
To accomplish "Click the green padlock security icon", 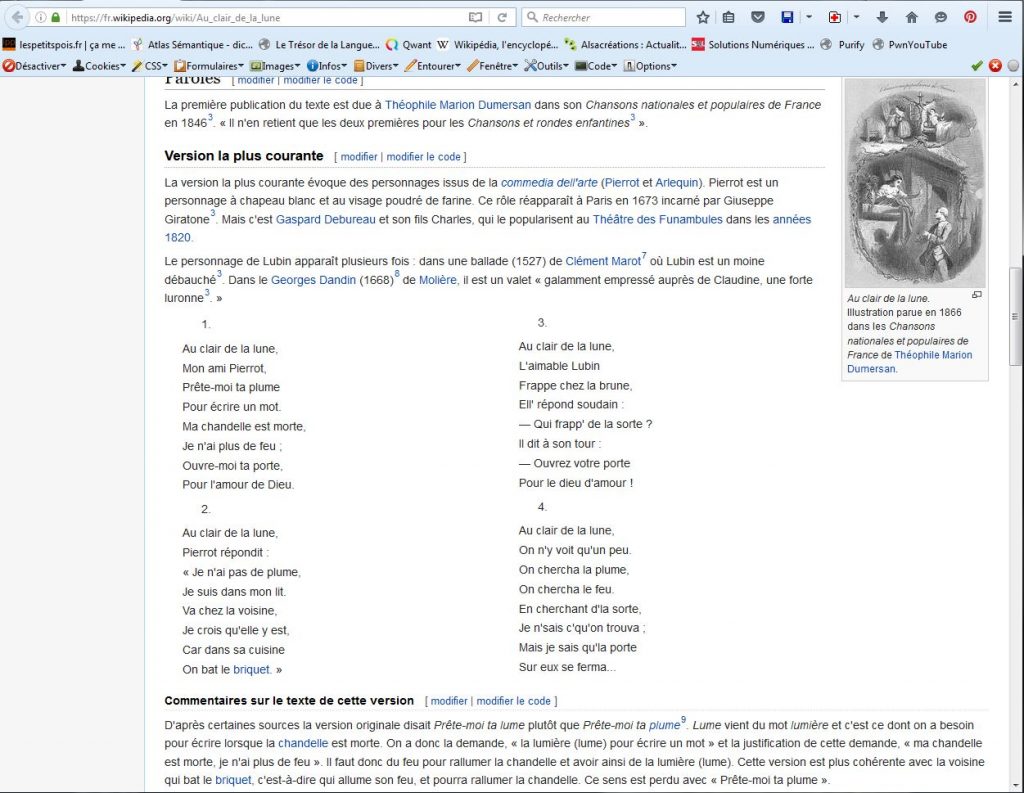I will [x=56, y=18].
